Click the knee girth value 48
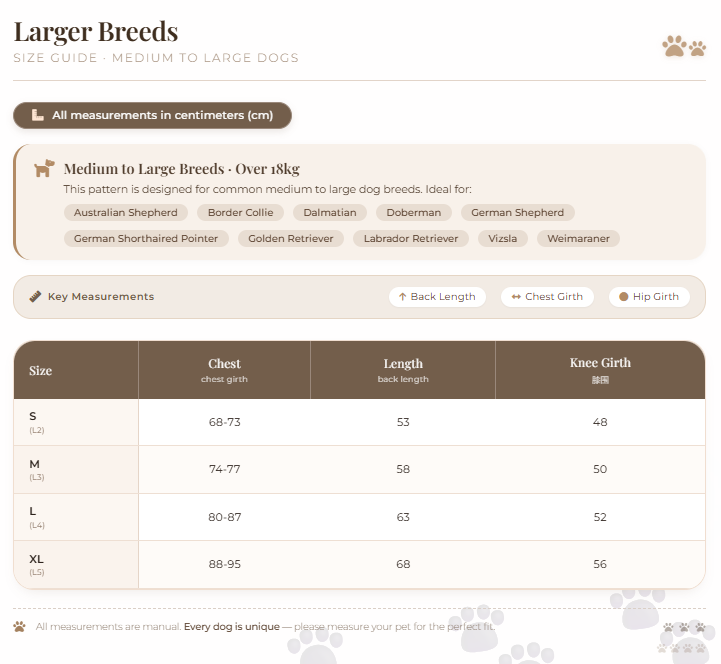Viewport: 721px width, 664px height. (x=600, y=422)
